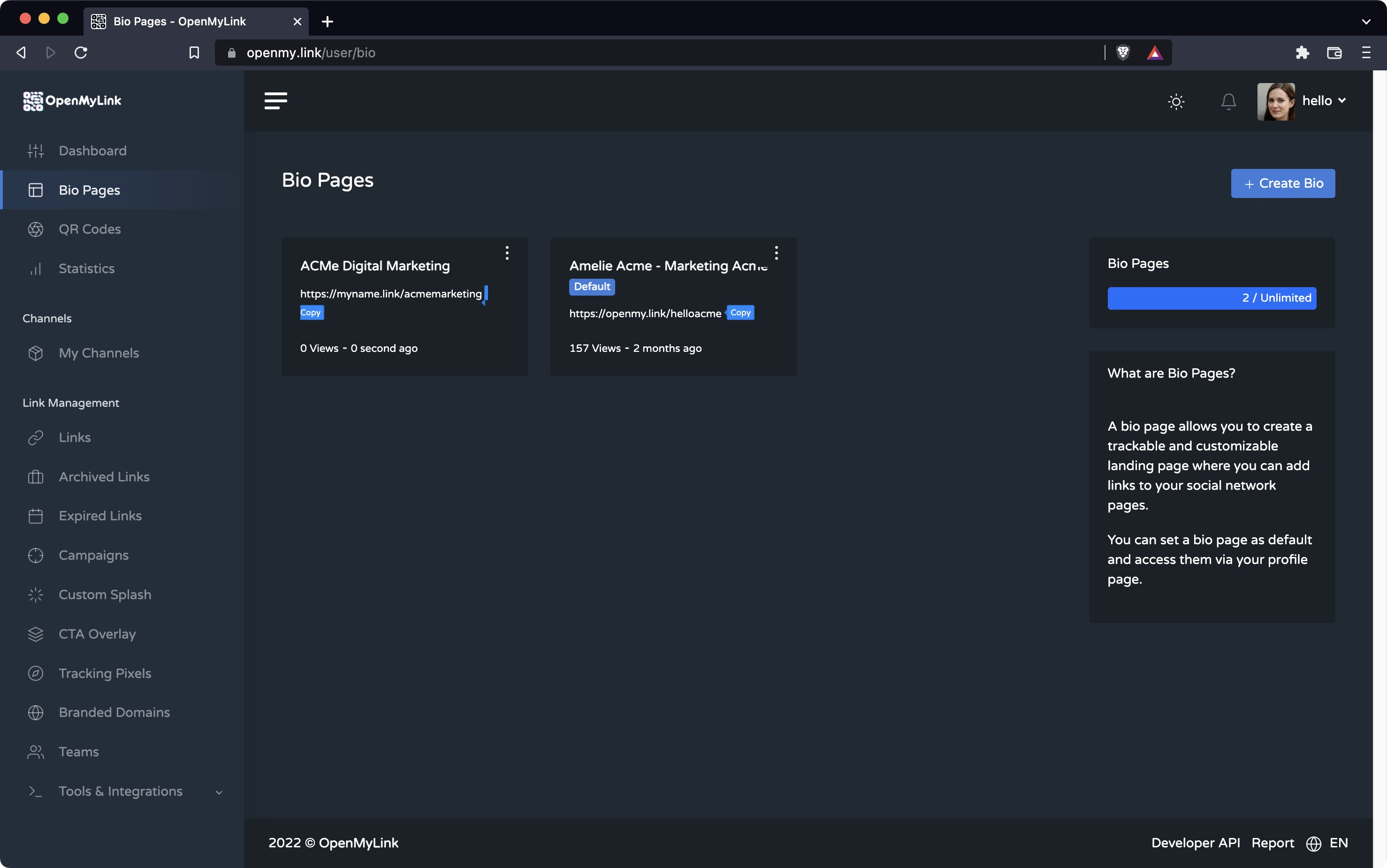Open options menu for Amelie Acme bio
The height and width of the screenshot is (868, 1387).
pyautogui.click(x=776, y=253)
